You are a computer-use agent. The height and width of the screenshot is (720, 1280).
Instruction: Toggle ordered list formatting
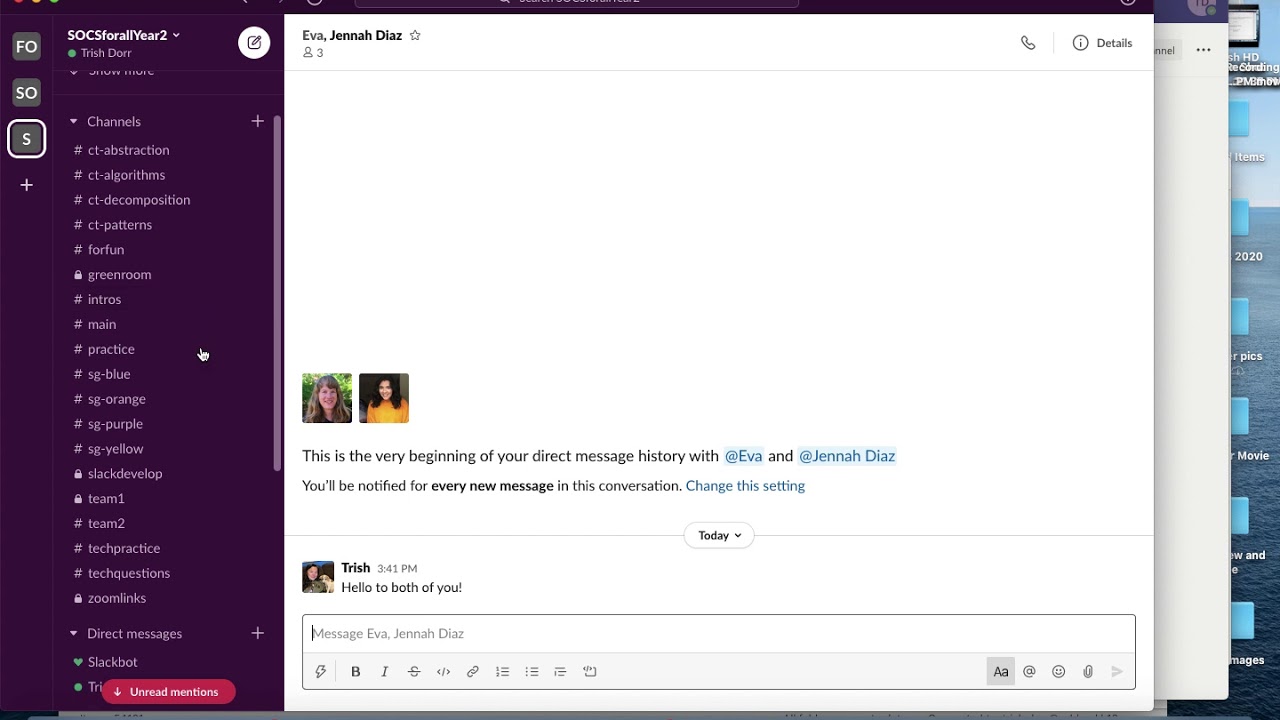point(502,672)
